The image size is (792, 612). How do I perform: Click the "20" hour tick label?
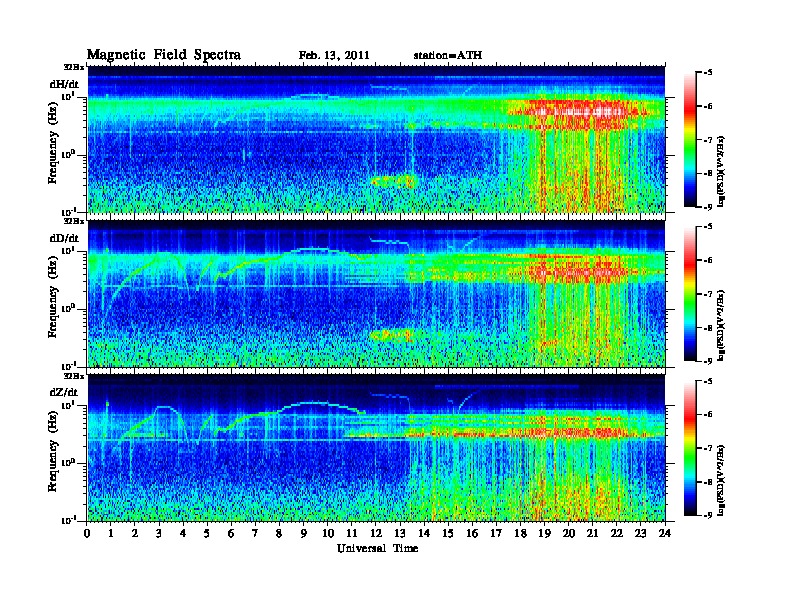point(569,534)
